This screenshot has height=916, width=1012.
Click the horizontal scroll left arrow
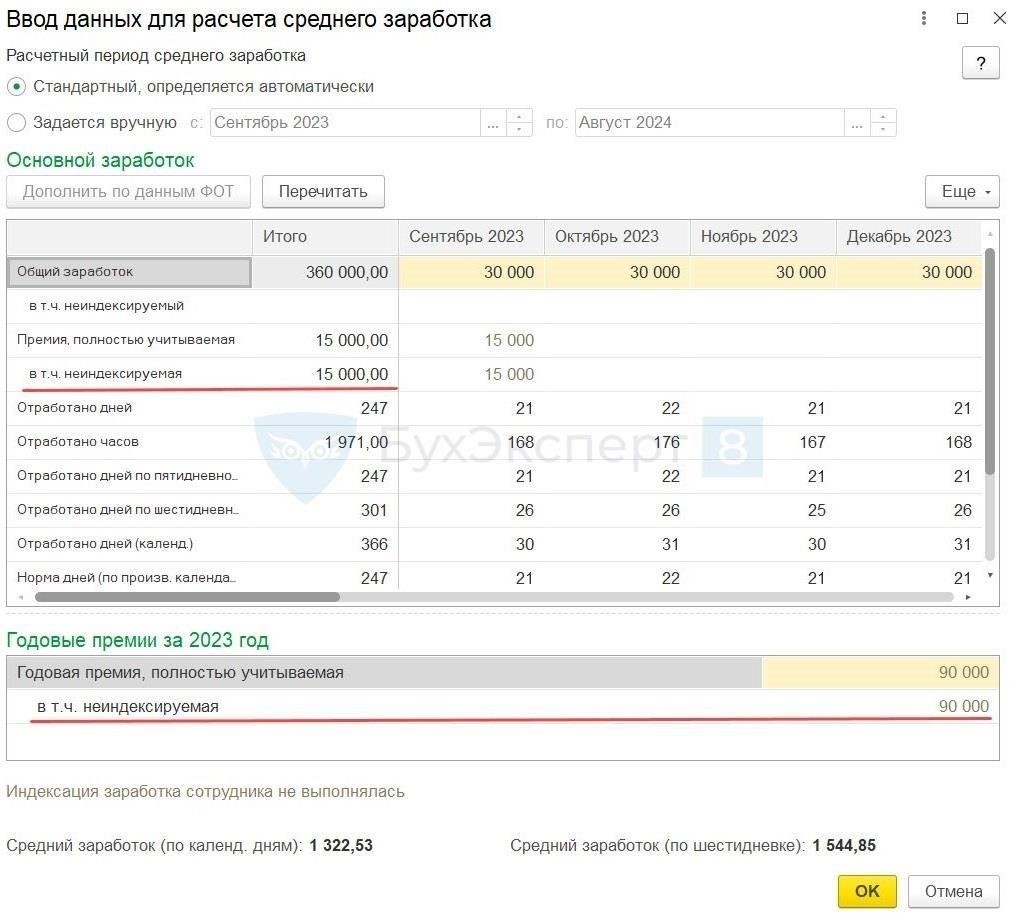(21, 597)
